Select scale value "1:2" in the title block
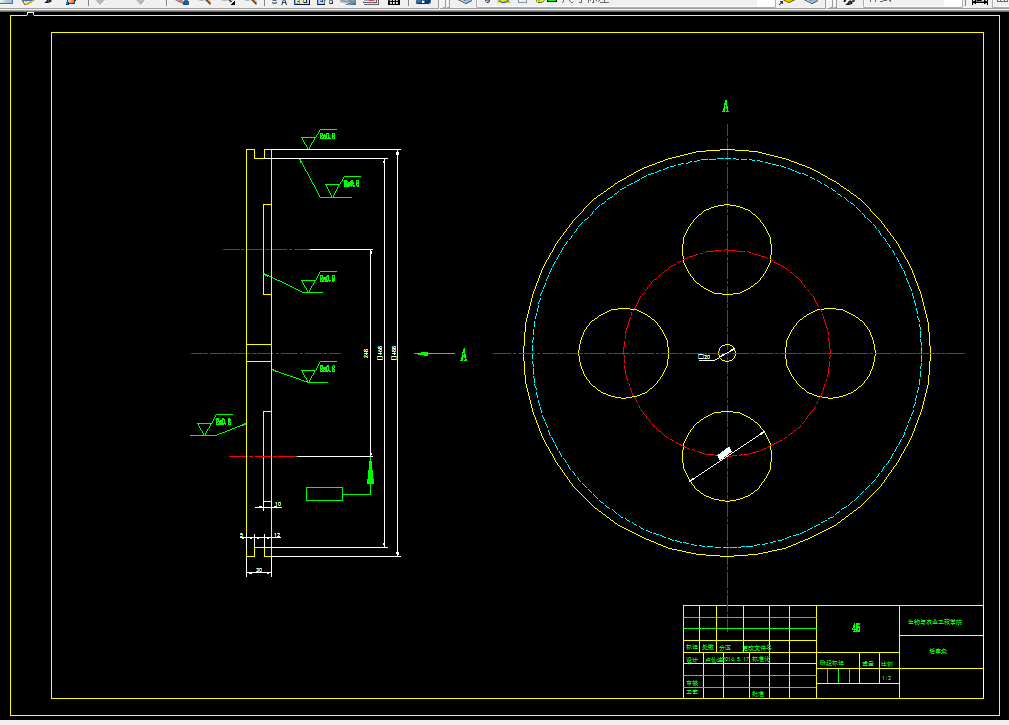 coord(887,678)
